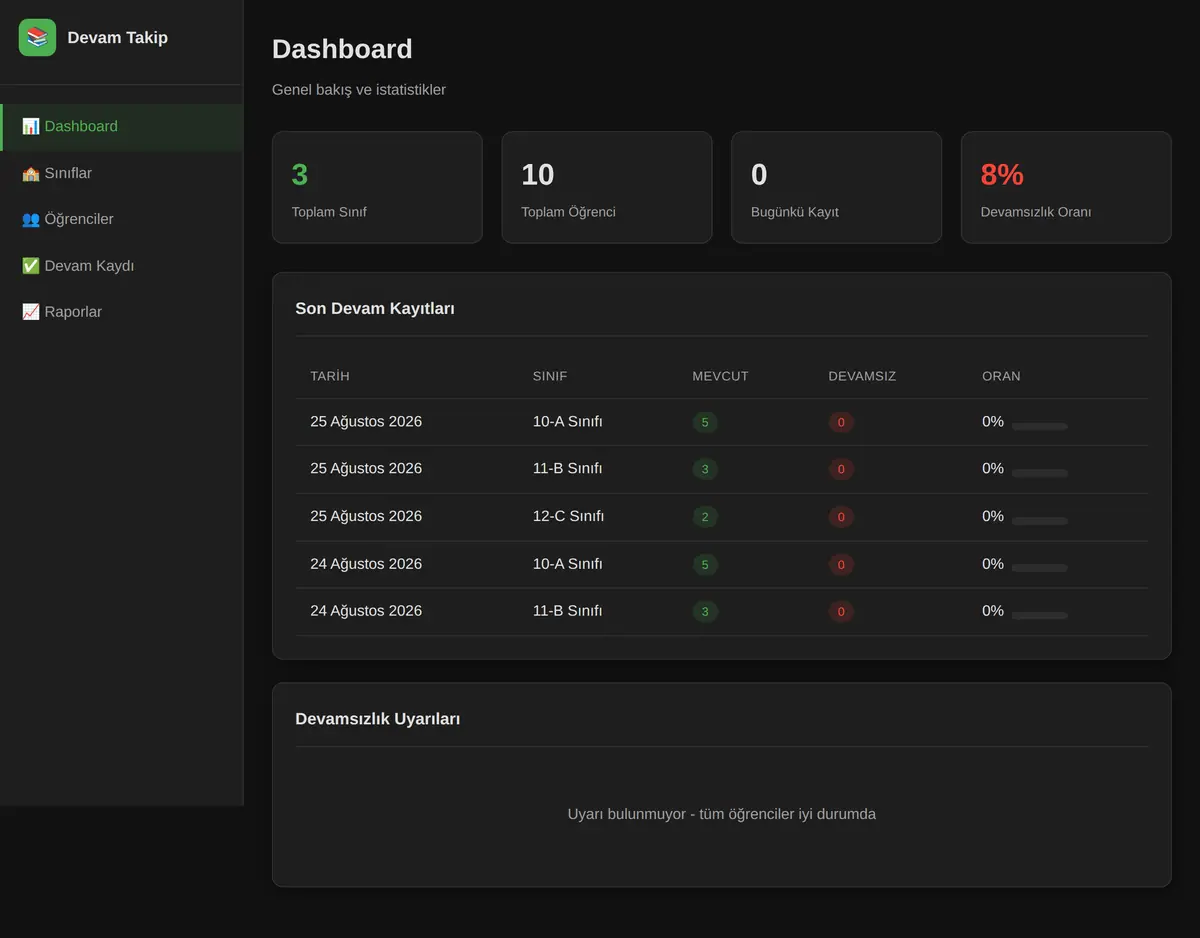
Task: Click the green Mevcut badge in 12-C row
Action: click(x=705, y=517)
